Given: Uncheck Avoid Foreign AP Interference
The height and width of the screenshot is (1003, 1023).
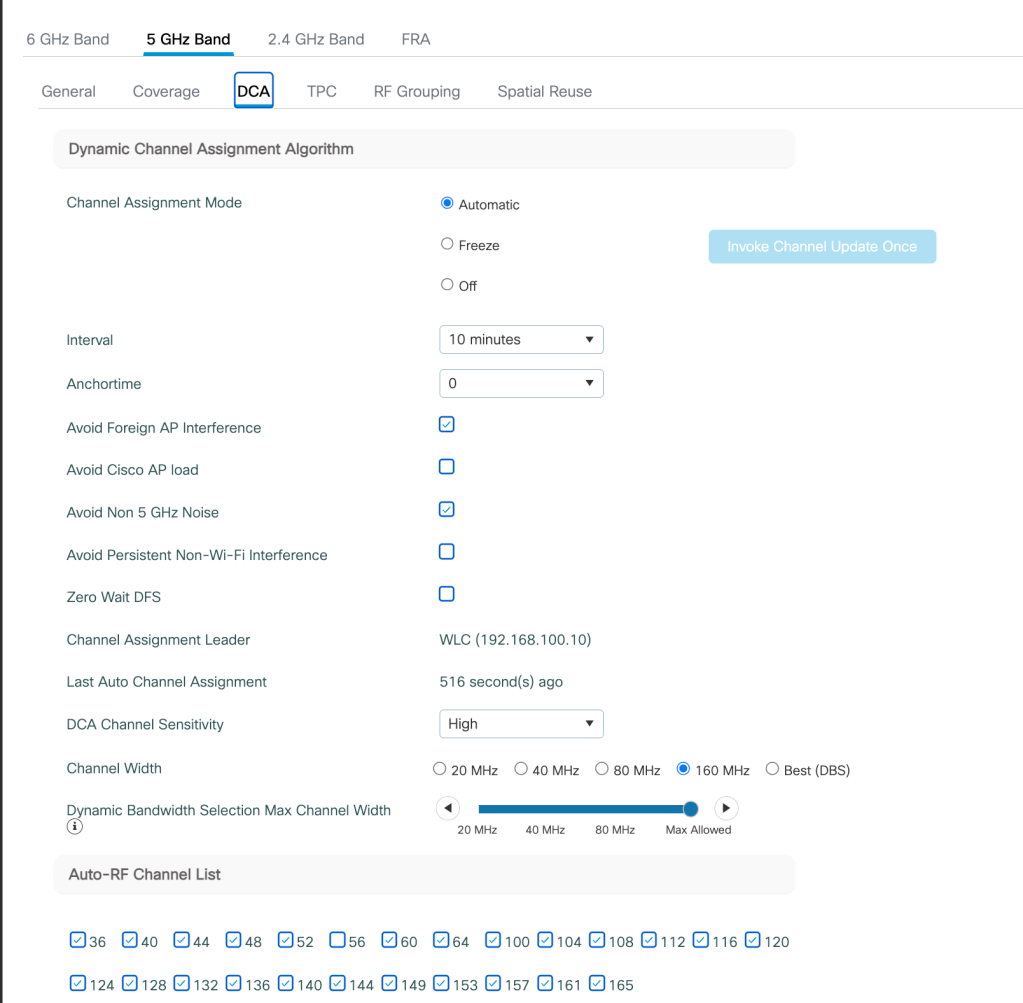Looking at the screenshot, I should (447, 424).
